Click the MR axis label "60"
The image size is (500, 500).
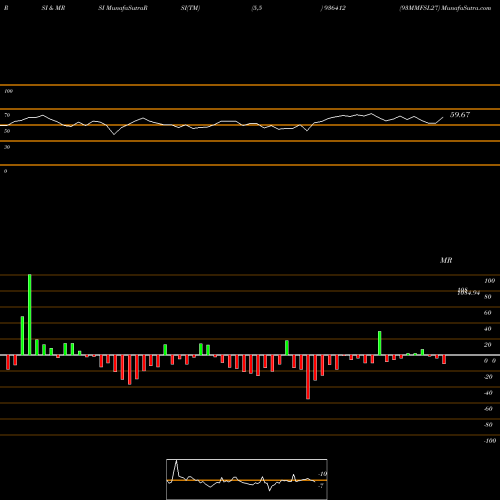(487, 313)
